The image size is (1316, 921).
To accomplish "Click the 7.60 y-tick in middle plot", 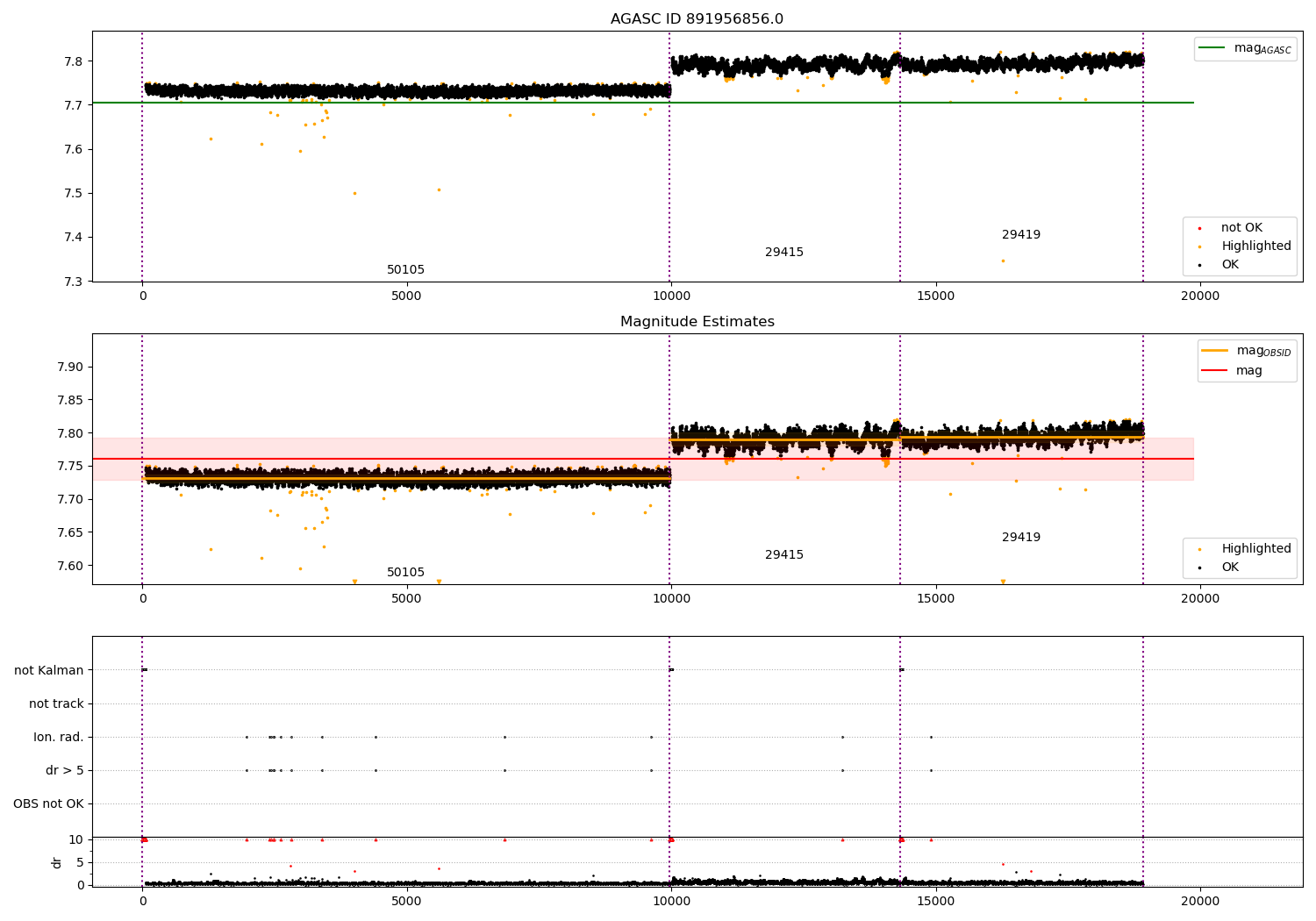I will point(71,566).
